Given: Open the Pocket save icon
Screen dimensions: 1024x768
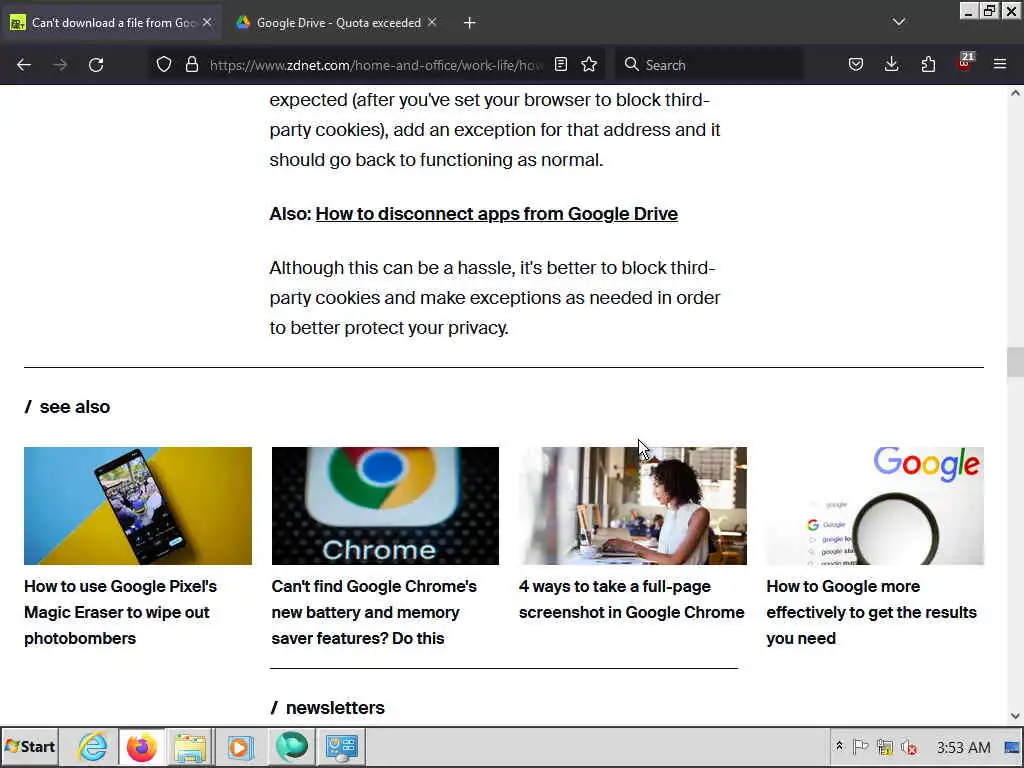Looking at the screenshot, I should [856, 64].
